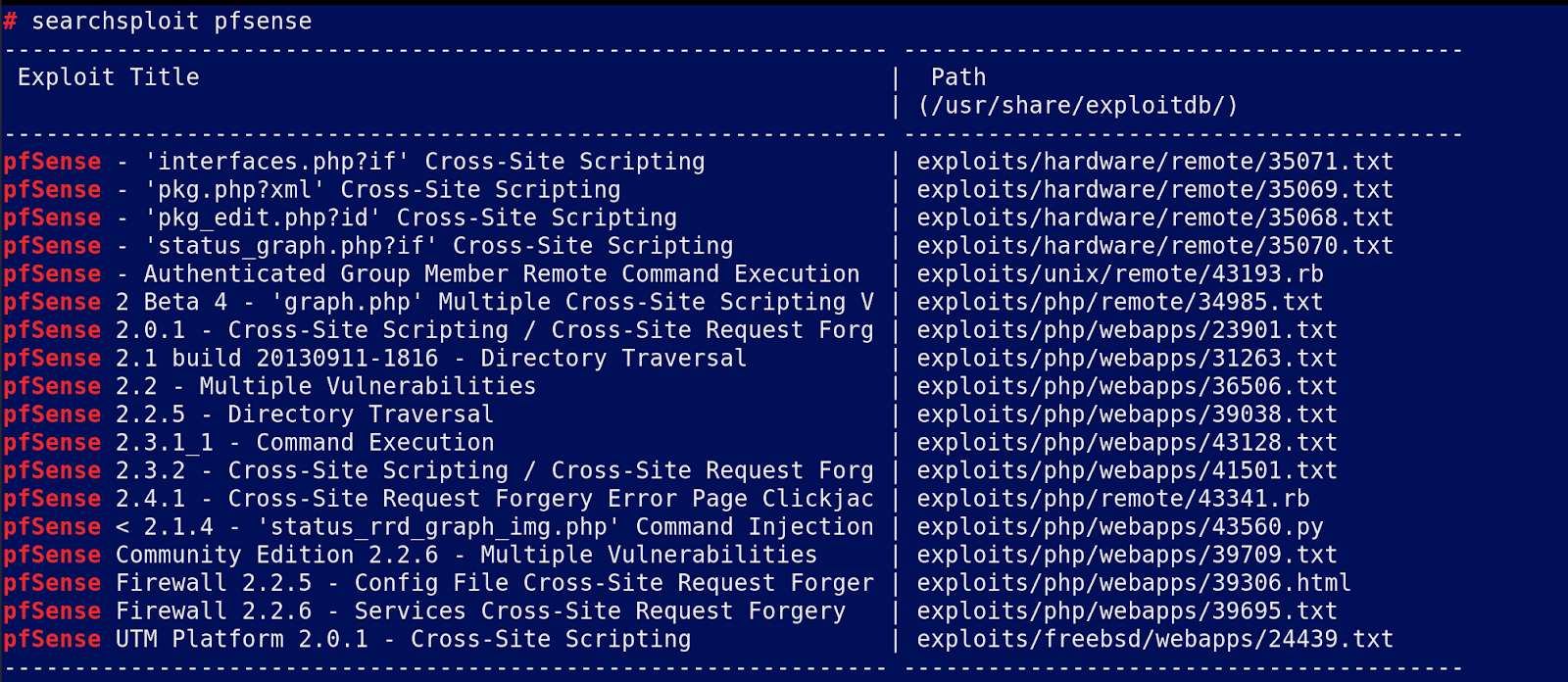The height and width of the screenshot is (682, 1568).
Task: Select the 'Path' column header
Action: 958,77
